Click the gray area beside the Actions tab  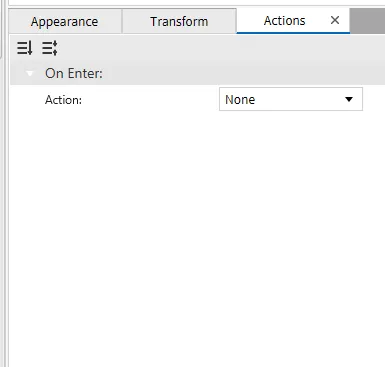pos(367,21)
